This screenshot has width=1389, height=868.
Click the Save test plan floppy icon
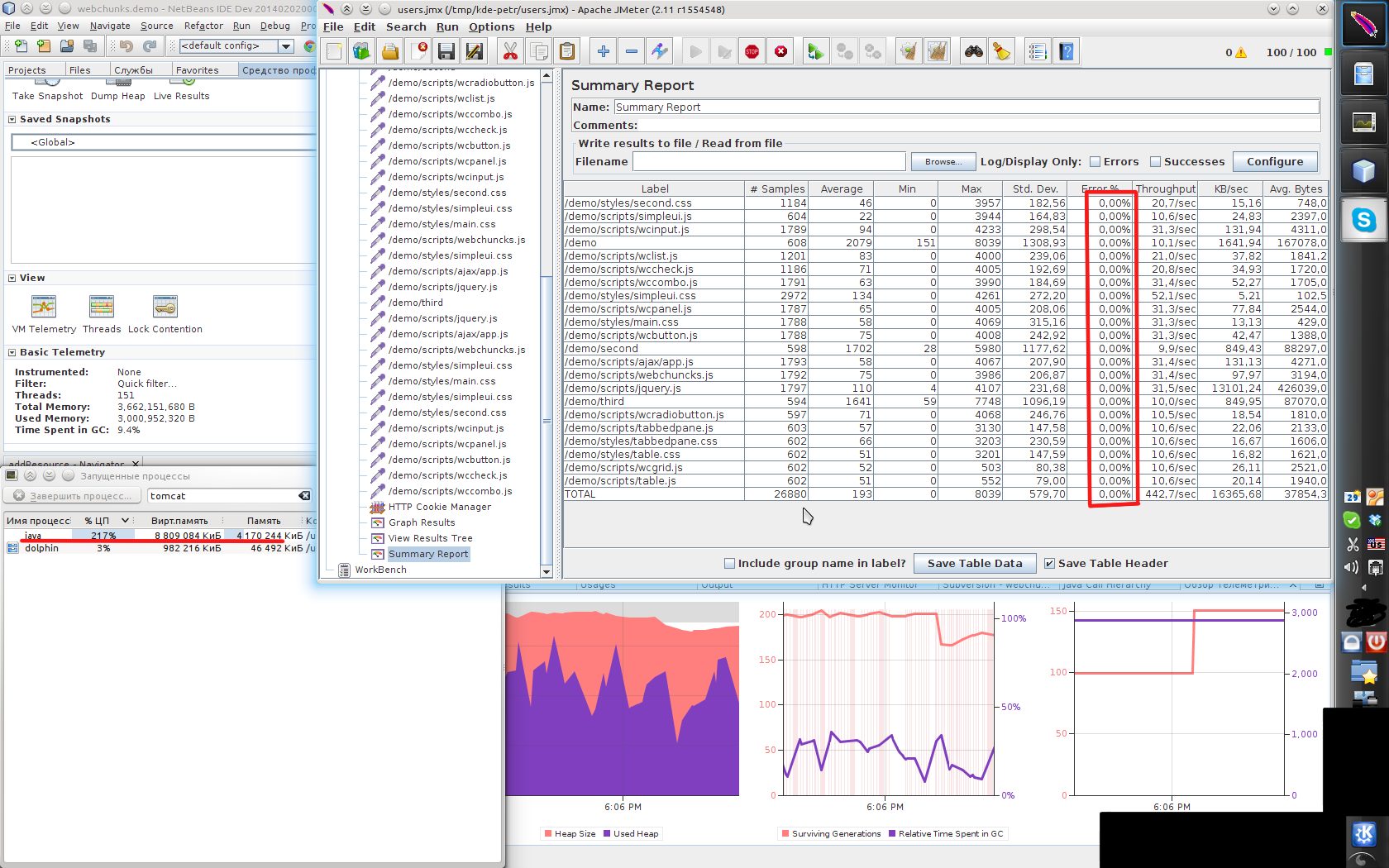click(446, 52)
